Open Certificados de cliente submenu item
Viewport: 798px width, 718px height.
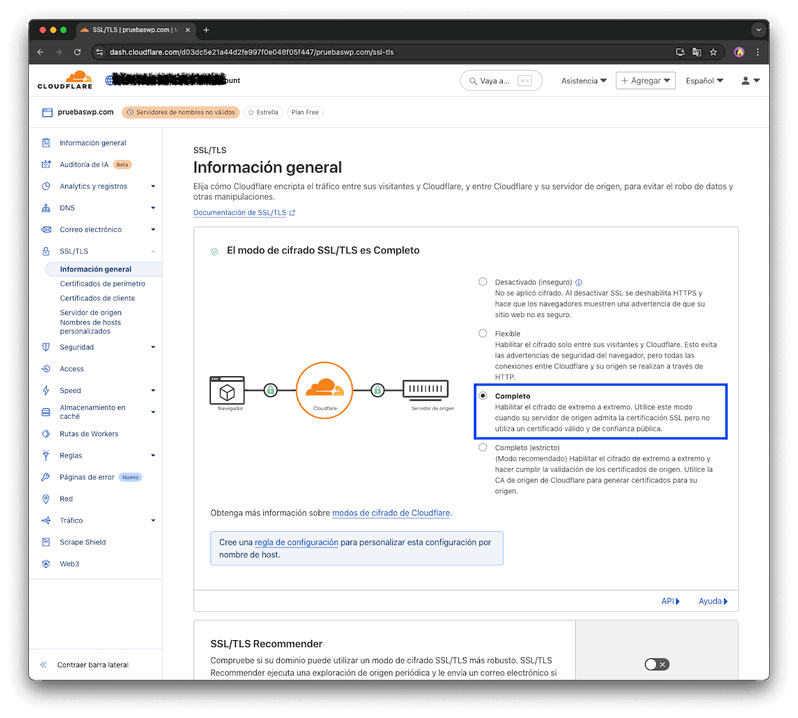click(97, 298)
